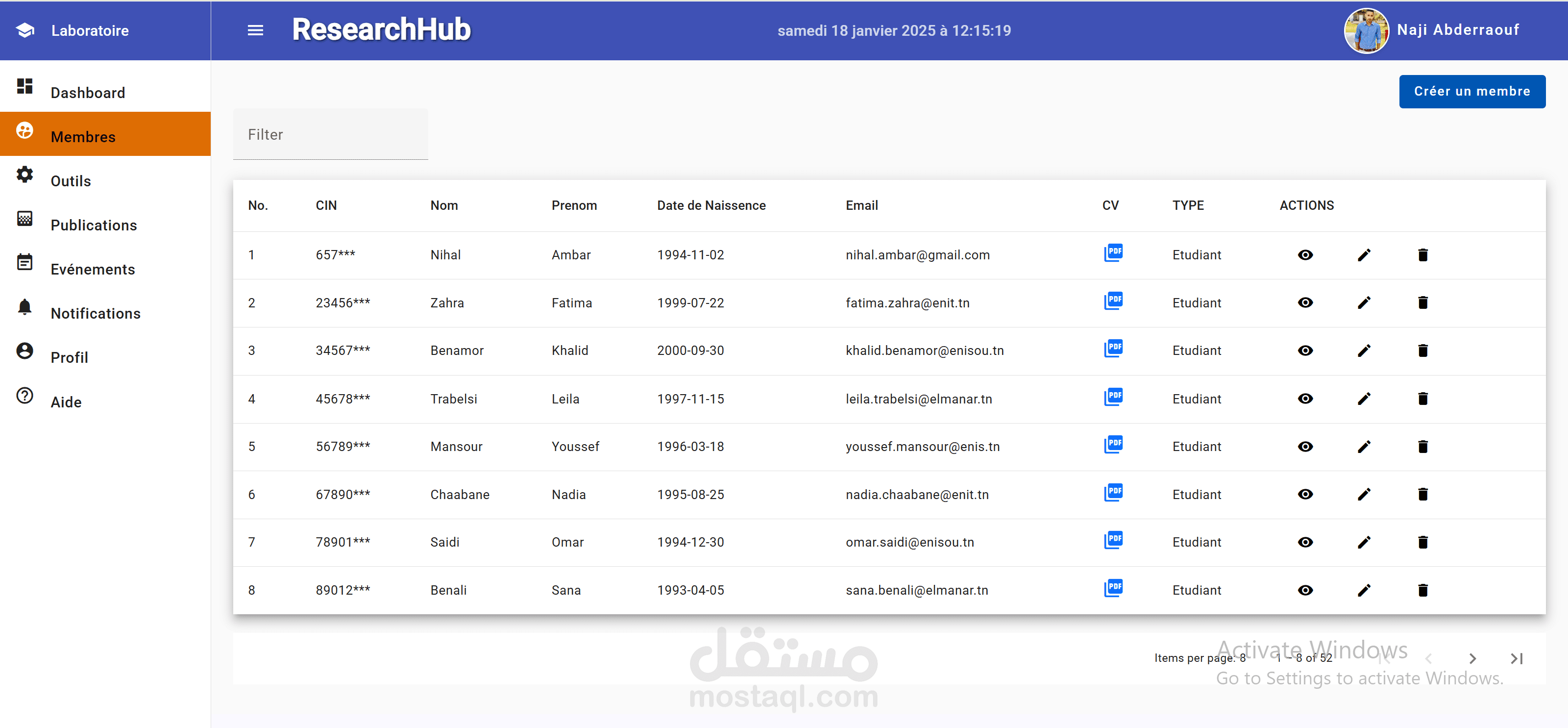Click the Créer un membre button

[x=1471, y=91]
